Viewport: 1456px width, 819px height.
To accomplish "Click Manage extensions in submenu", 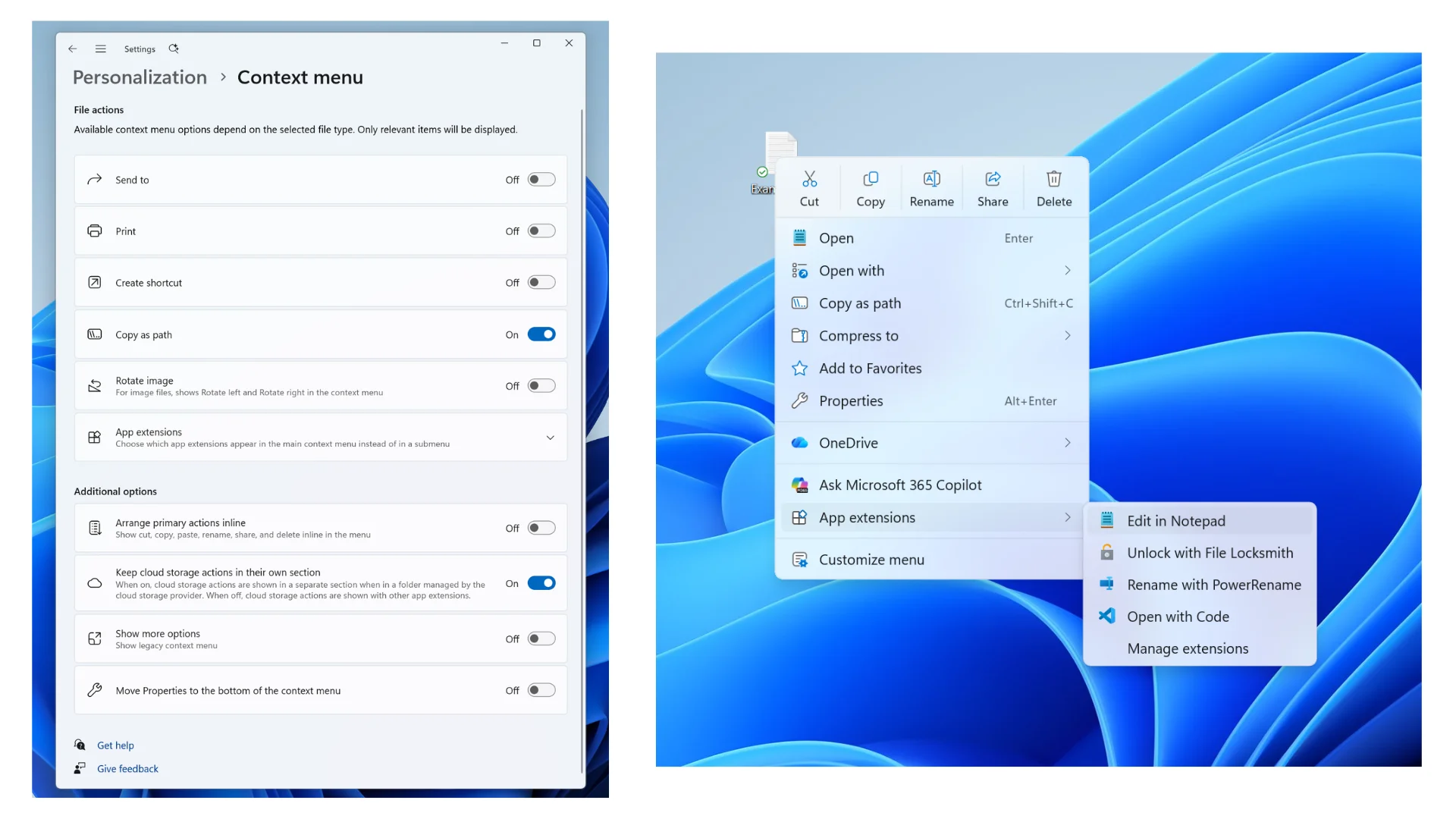I will click(x=1200, y=648).
